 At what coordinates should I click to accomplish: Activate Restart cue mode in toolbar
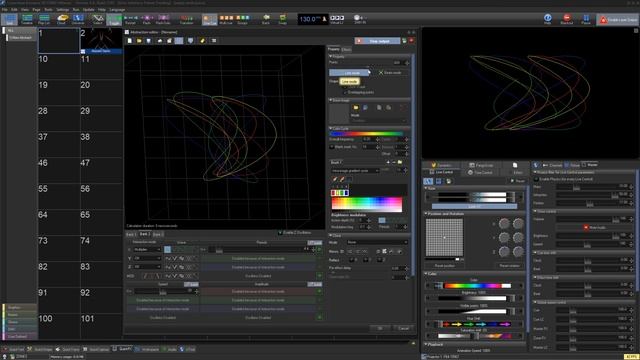[131, 19]
